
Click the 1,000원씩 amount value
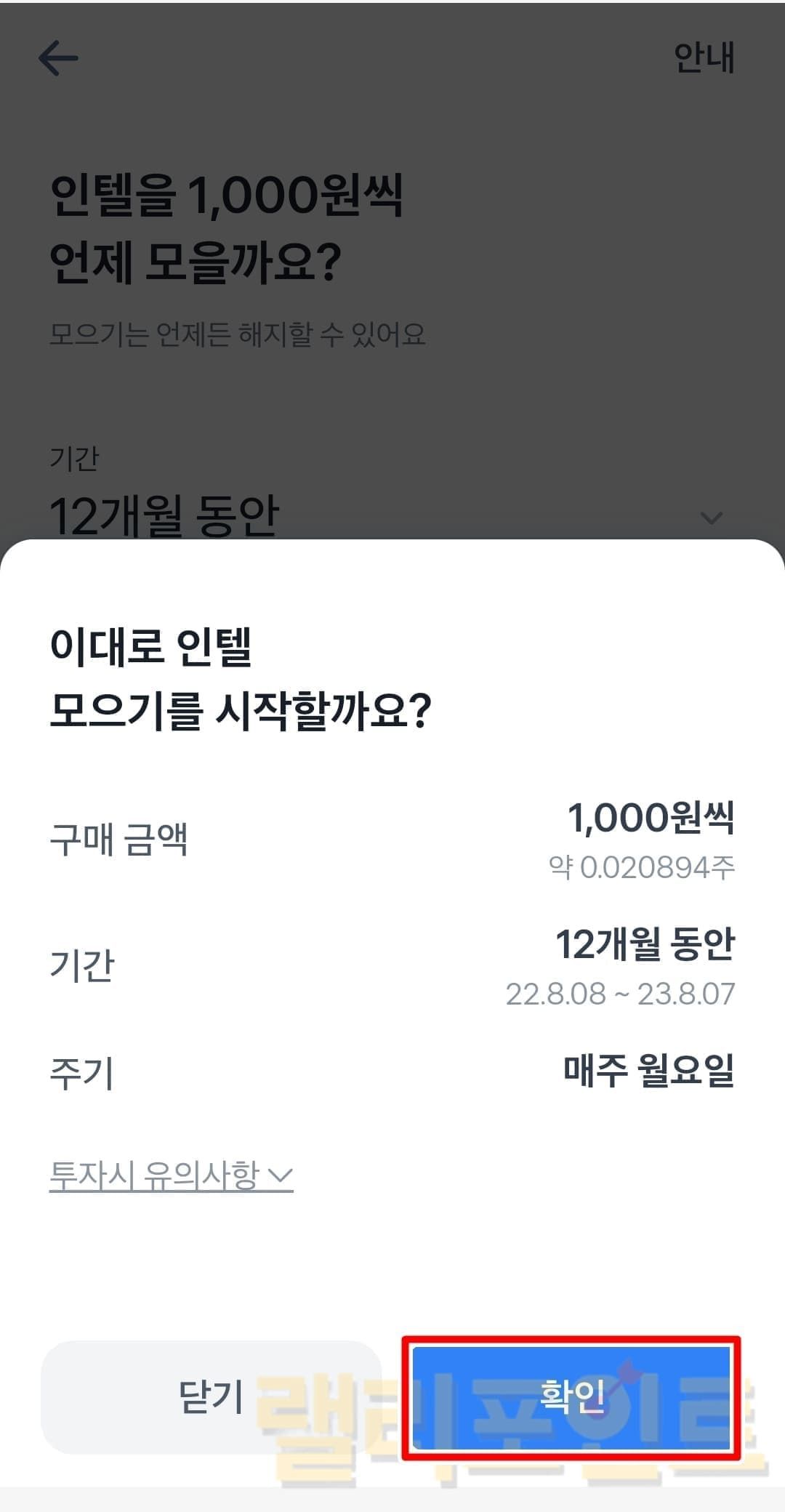651,818
